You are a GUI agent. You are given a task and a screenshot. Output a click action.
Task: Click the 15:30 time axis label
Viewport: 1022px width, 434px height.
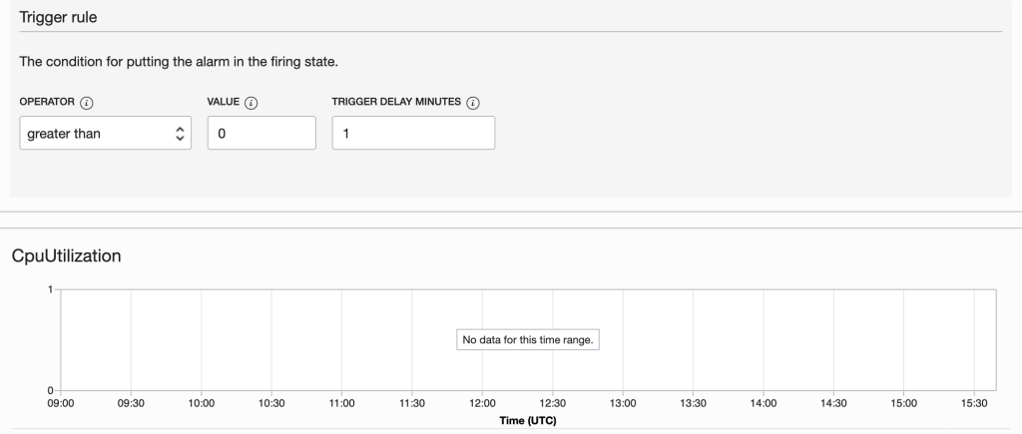[973, 403]
